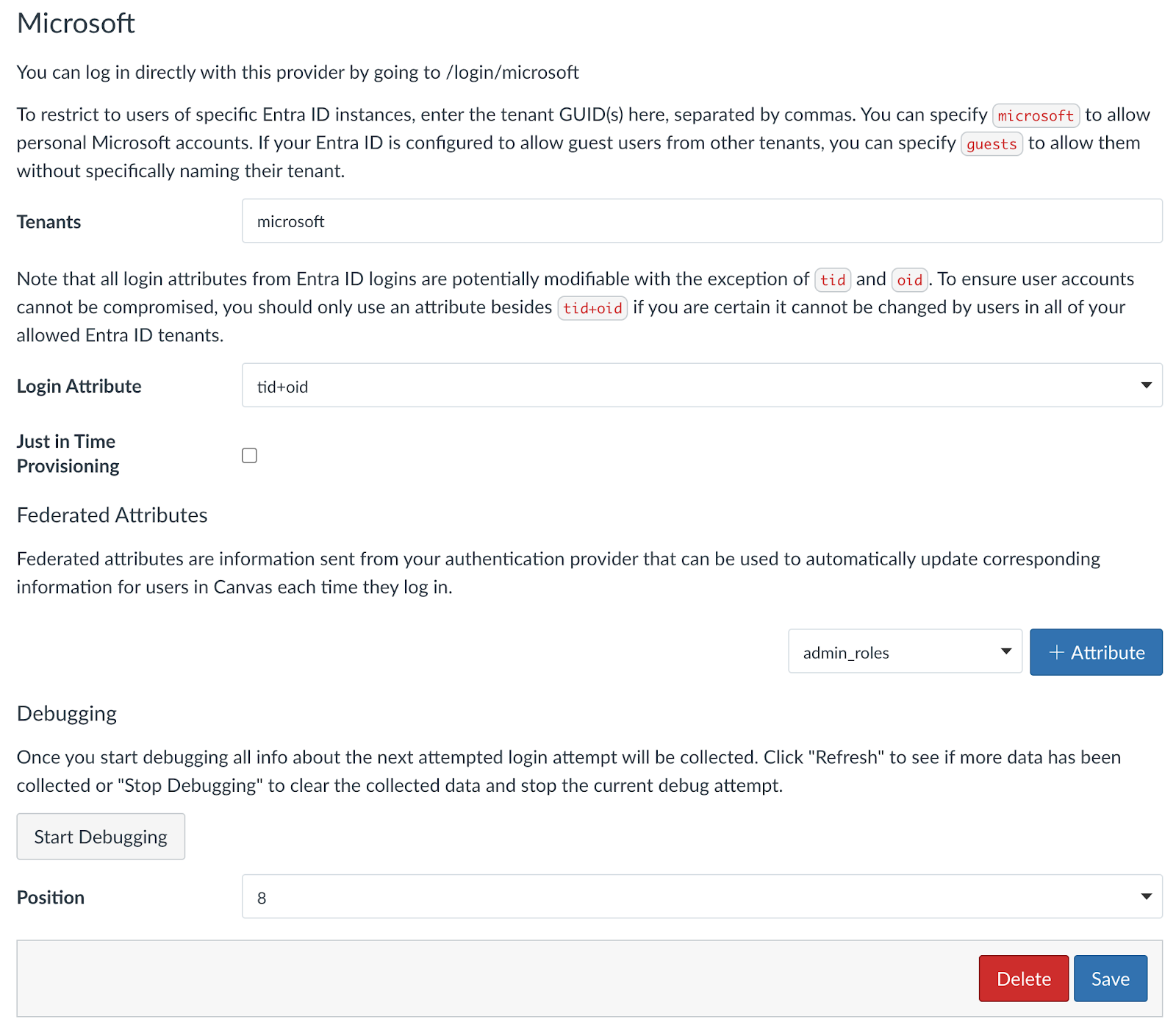Click the Microsoft page heading
The height and width of the screenshot is (1019, 1176).
[x=76, y=24]
